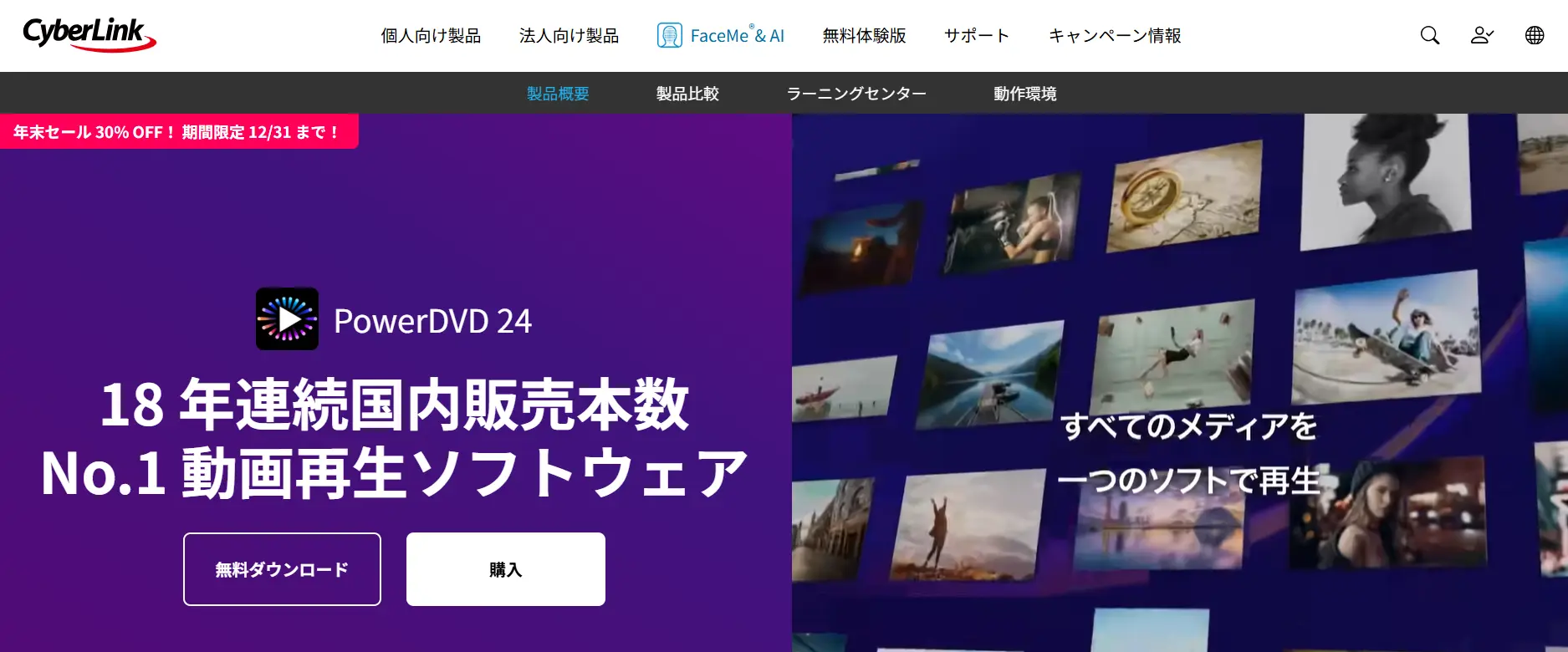Open サポート menu
Viewport: 1568px width, 652px height.
[977, 36]
